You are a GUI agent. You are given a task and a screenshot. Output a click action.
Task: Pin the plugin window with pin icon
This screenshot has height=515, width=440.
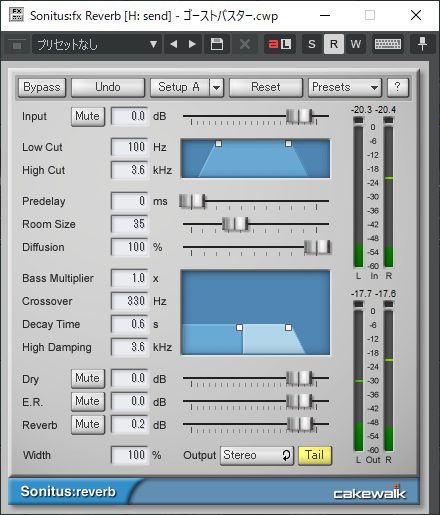[x=422, y=44]
